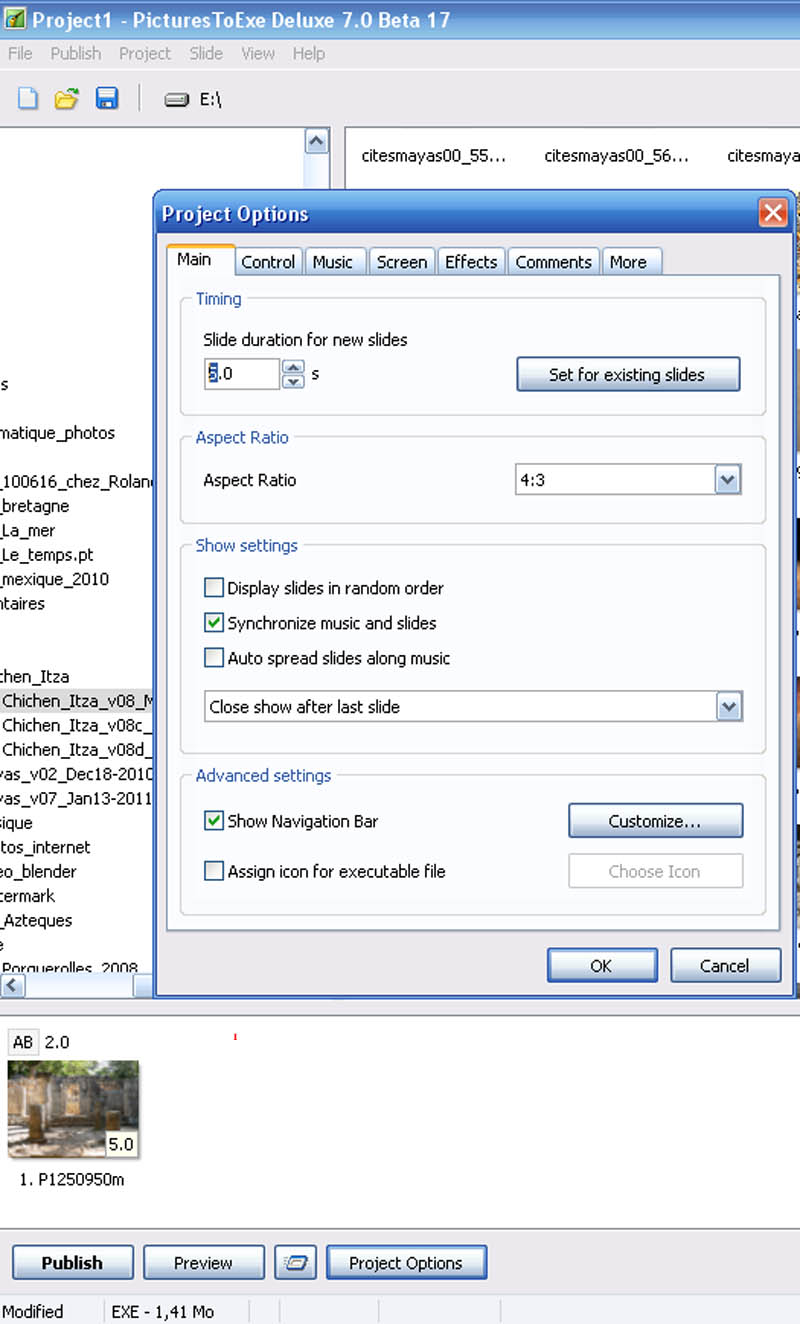
Task: Switch to the Effects tab
Action: (471, 262)
